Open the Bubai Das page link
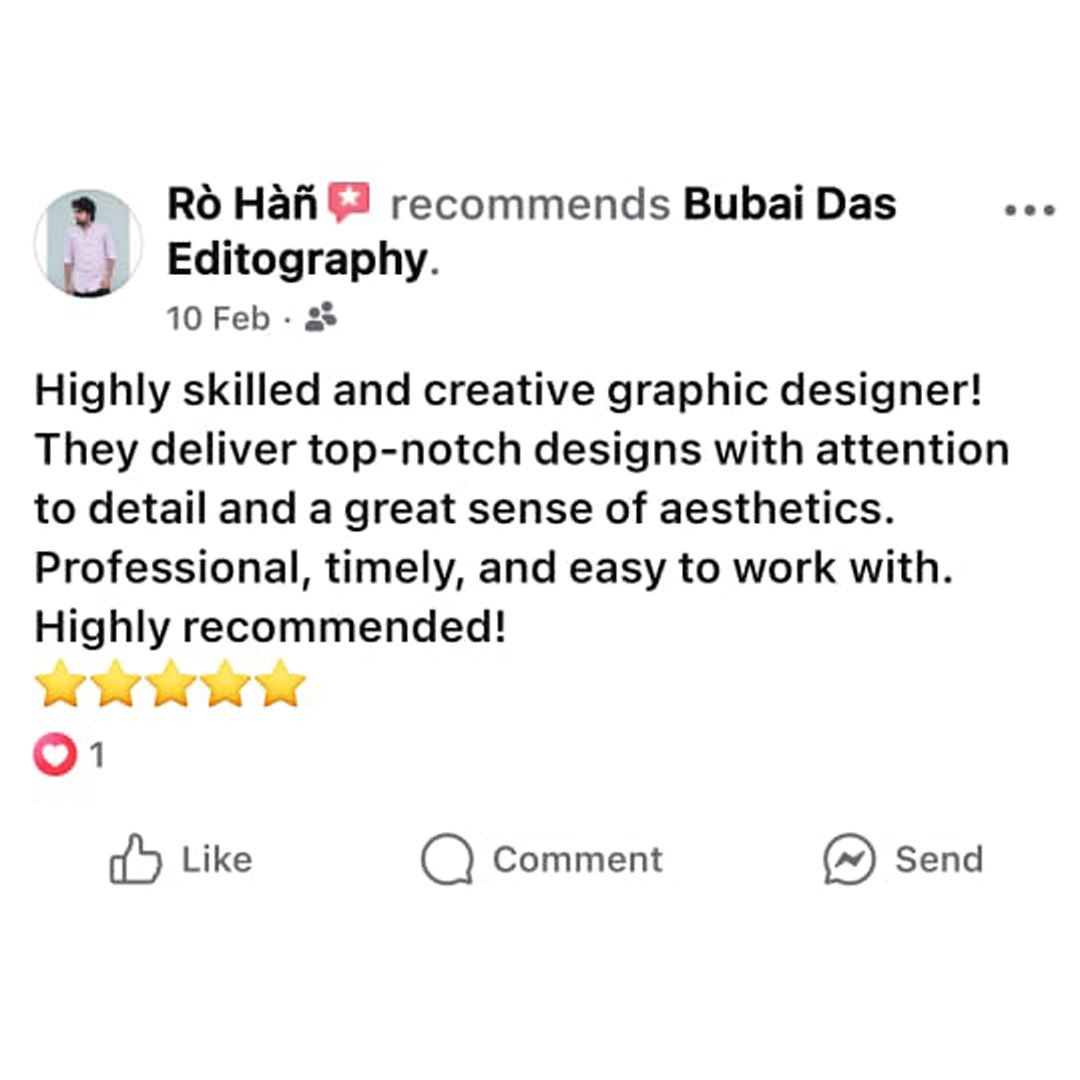 789,204
